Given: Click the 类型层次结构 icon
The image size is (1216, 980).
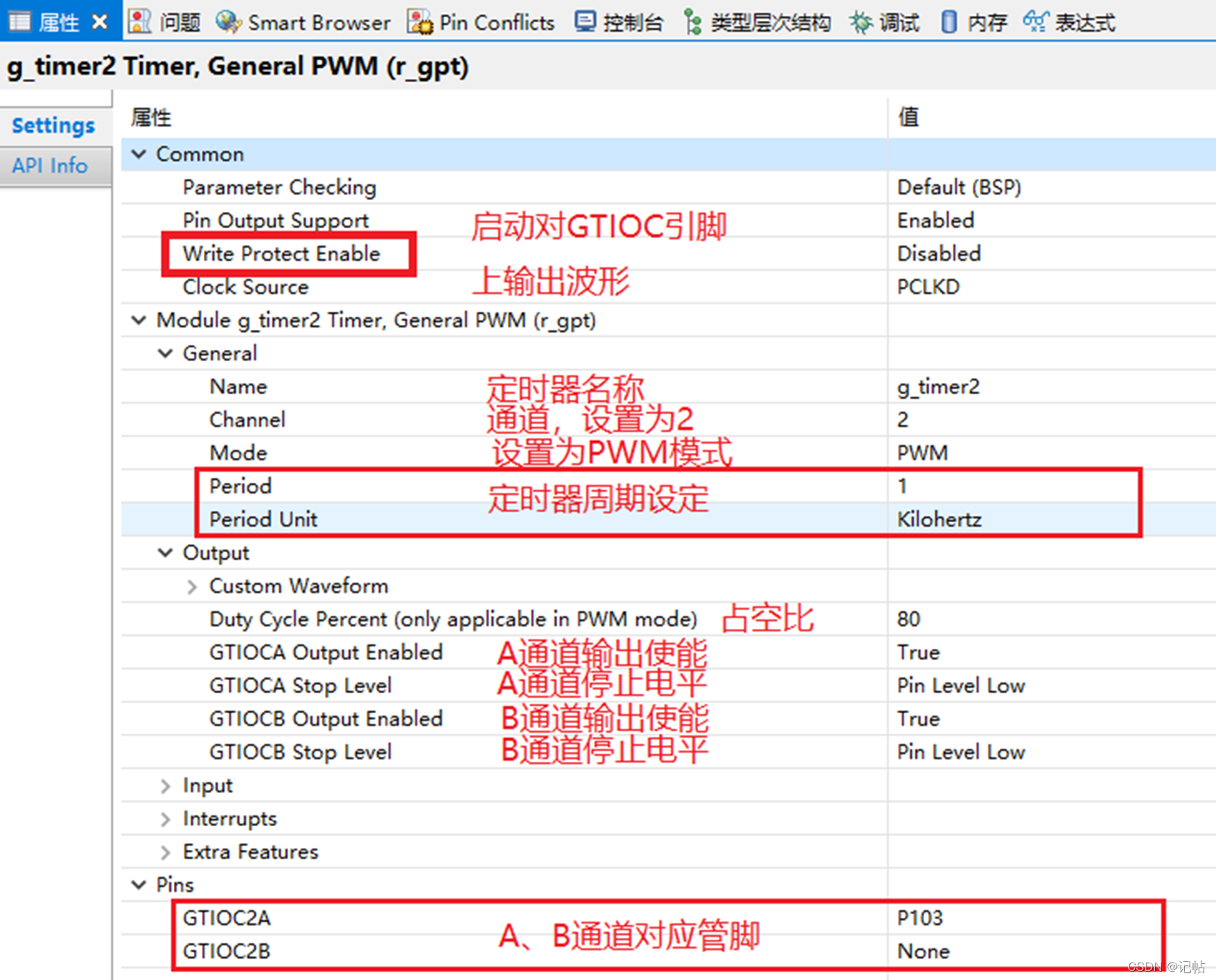Looking at the screenshot, I should [x=692, y=22].
